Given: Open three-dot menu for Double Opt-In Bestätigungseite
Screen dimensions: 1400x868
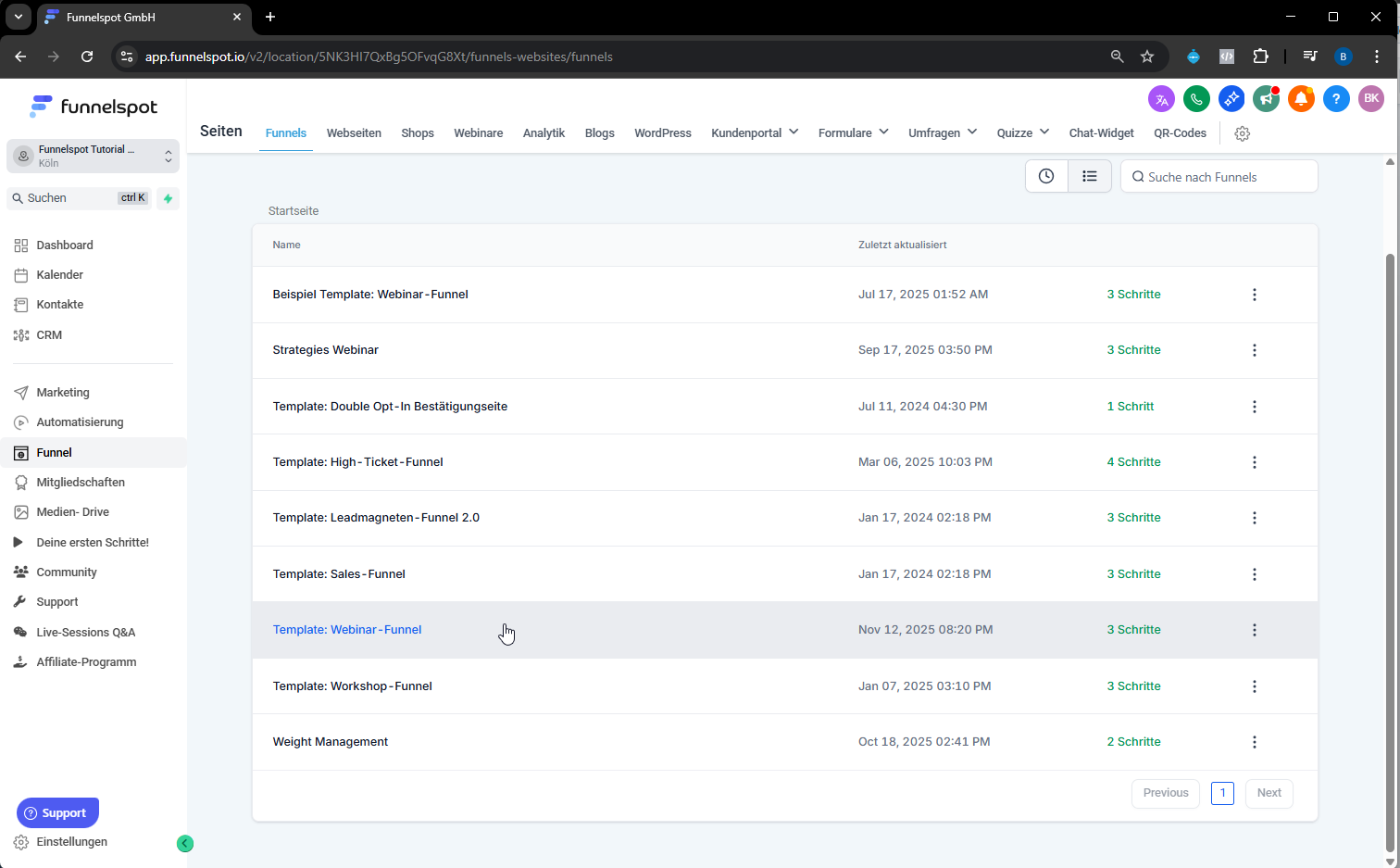Looking at the screenshot, I should pos(1255,407).
